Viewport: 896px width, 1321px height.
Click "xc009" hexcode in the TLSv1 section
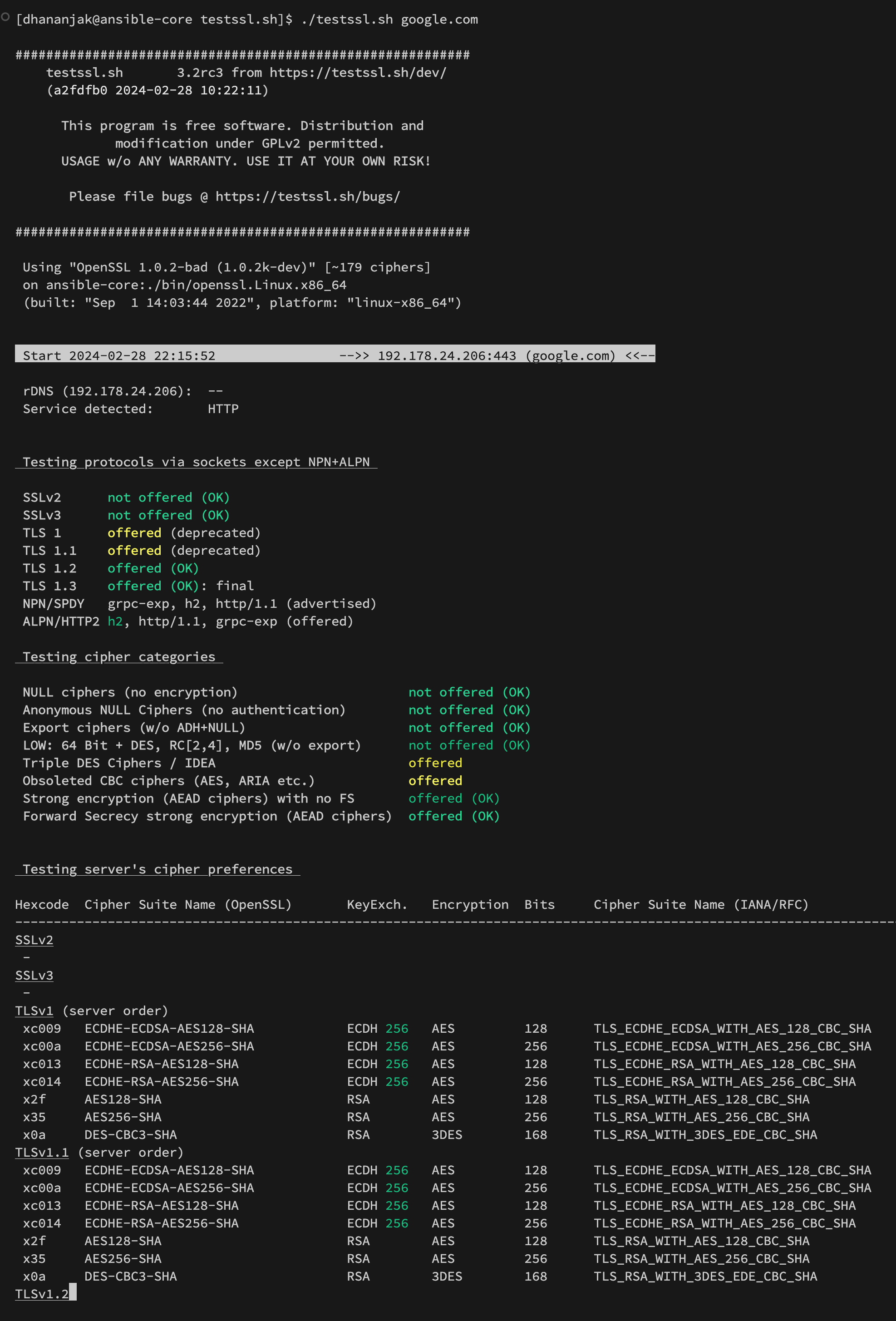42,1028
